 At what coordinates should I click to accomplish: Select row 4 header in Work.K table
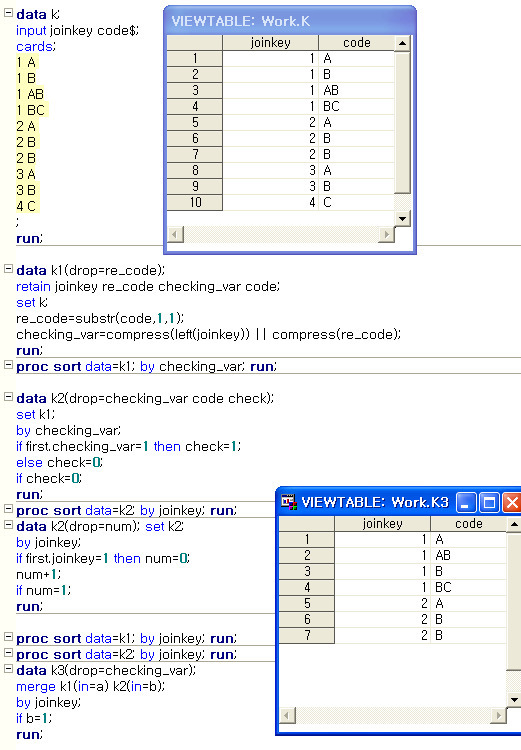195,106
